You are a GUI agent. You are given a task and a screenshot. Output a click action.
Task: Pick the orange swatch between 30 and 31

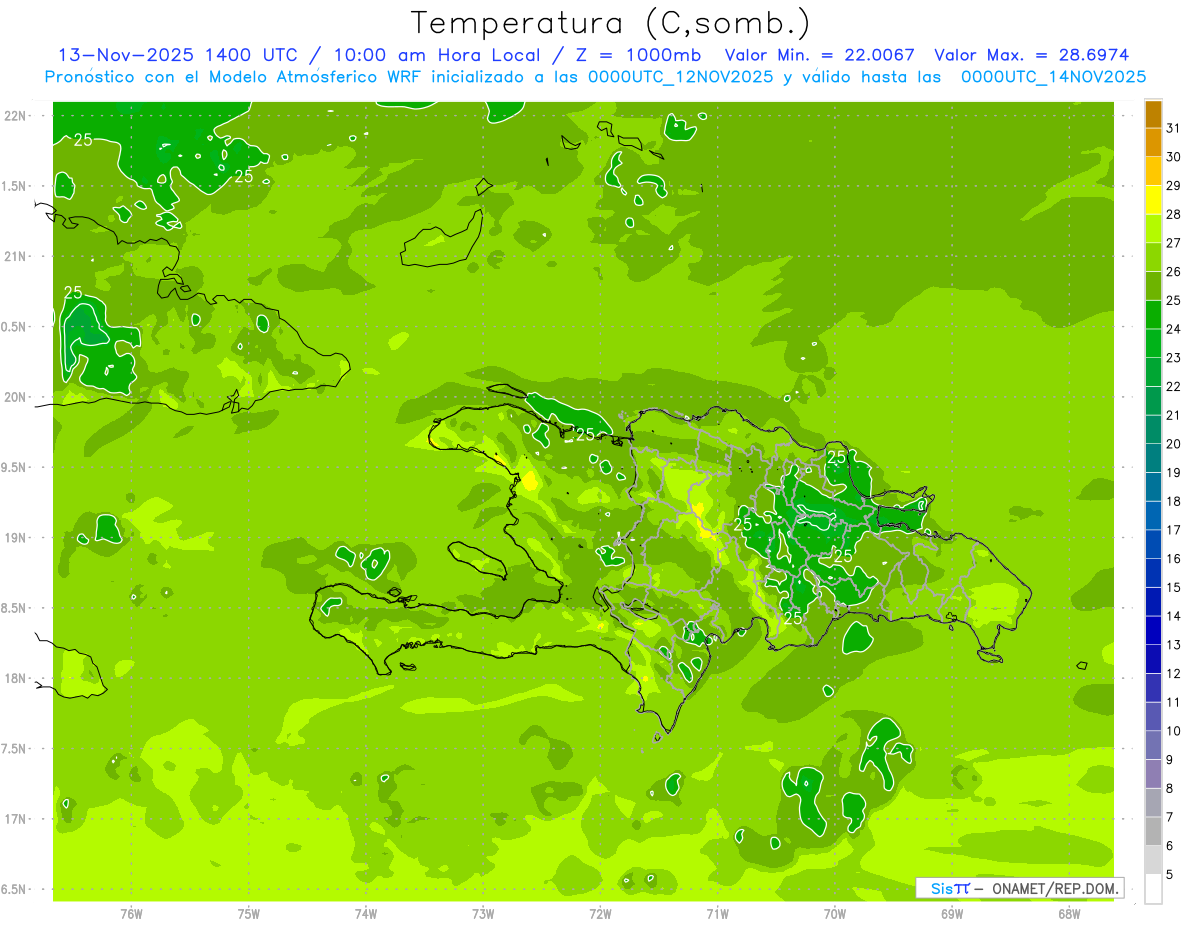[1153, 143]
